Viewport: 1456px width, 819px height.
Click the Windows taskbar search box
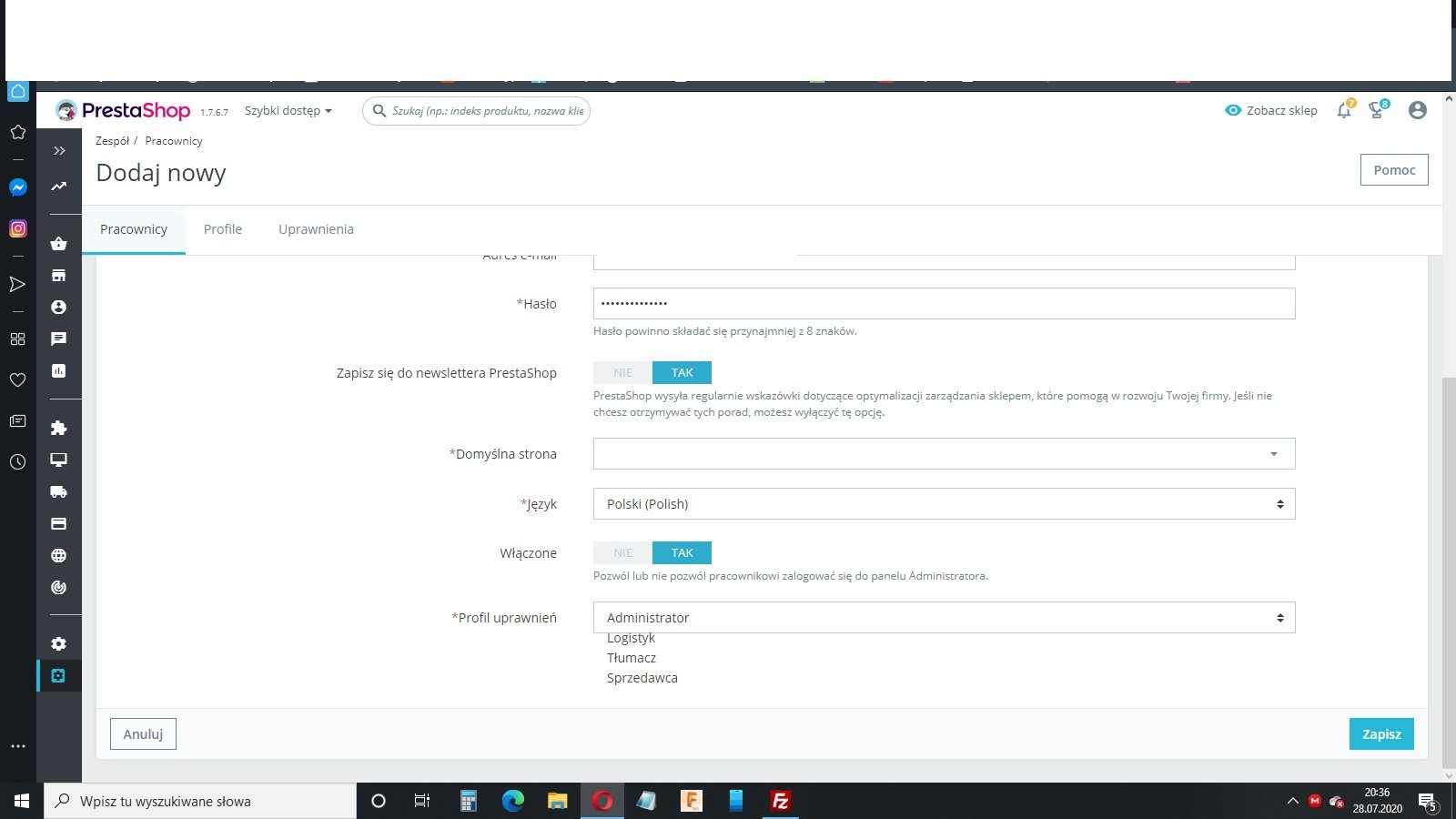200,801
